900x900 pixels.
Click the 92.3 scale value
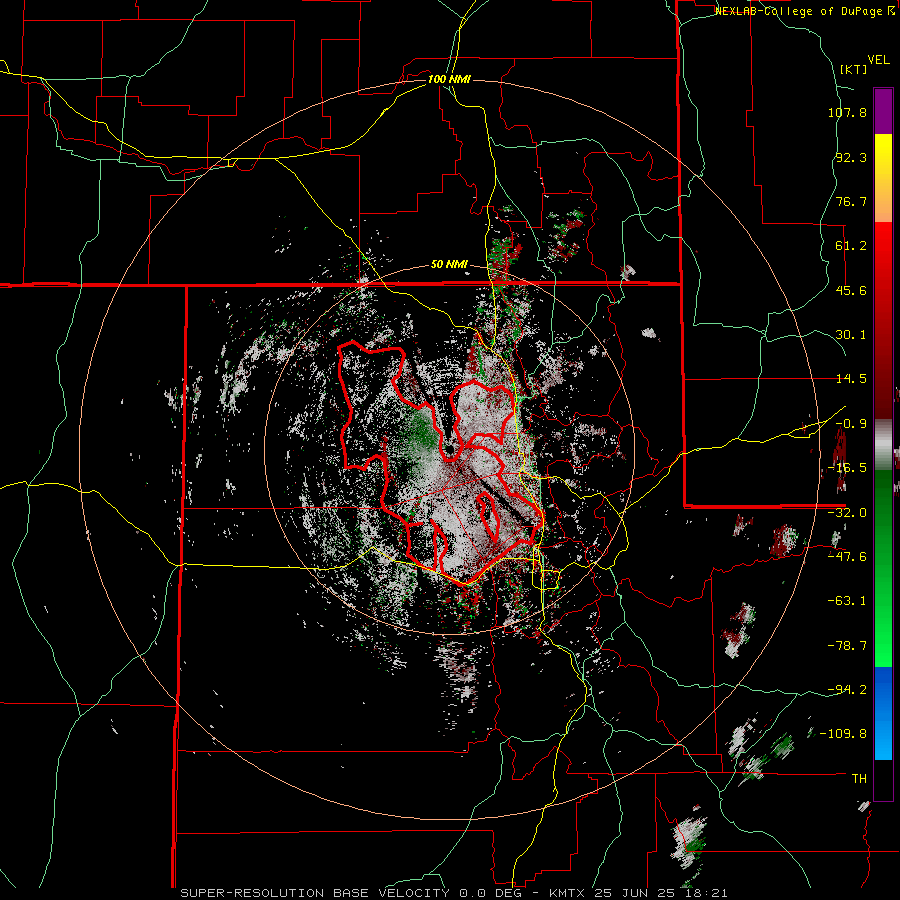point(851,157)
